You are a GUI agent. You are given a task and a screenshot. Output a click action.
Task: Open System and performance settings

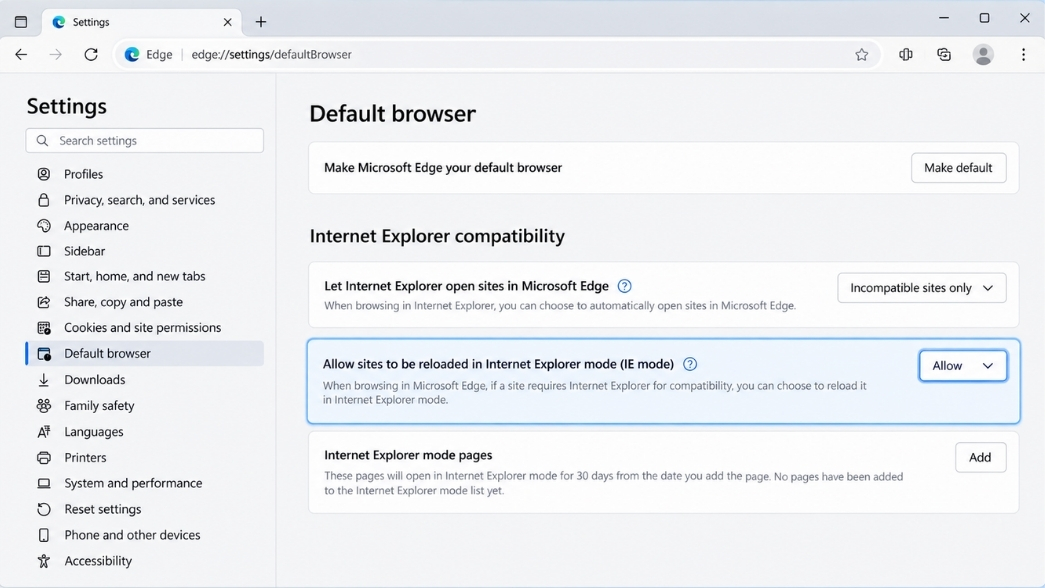[x=145, y=483]
